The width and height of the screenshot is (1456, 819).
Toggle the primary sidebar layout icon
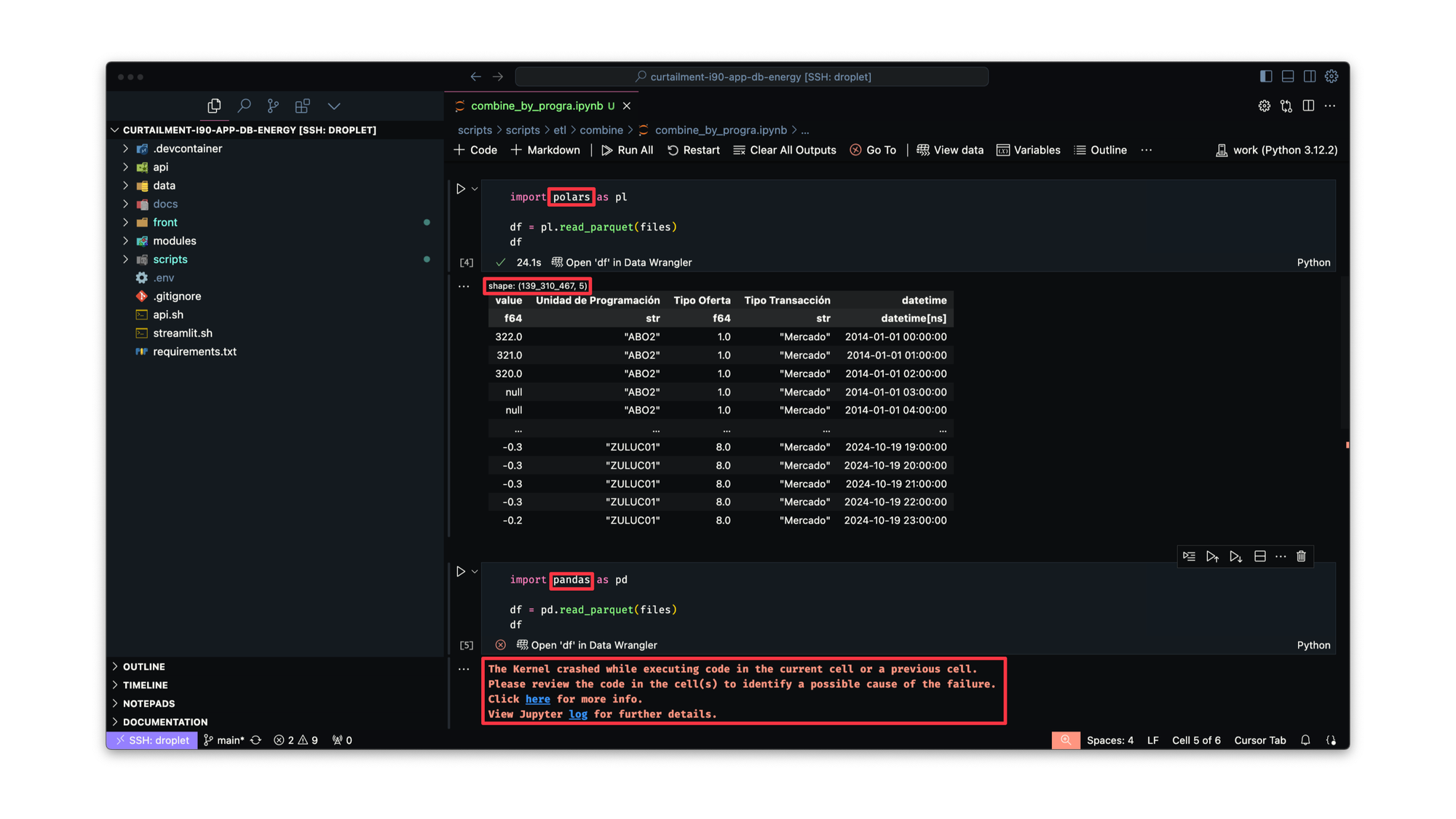coord(1266,76)
